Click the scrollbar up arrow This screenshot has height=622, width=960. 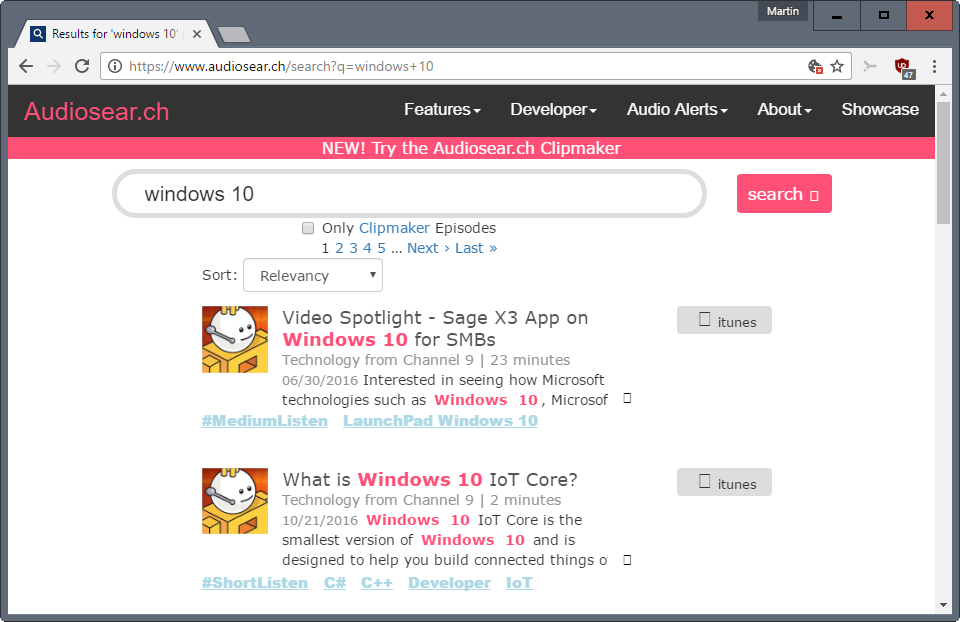943,93
